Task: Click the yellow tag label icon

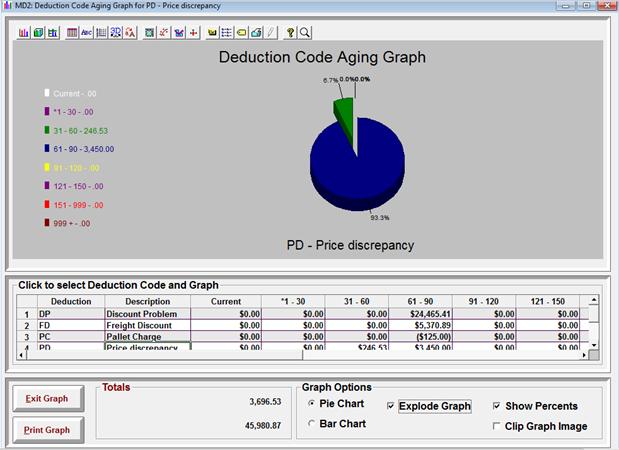Action: [242, 32]
